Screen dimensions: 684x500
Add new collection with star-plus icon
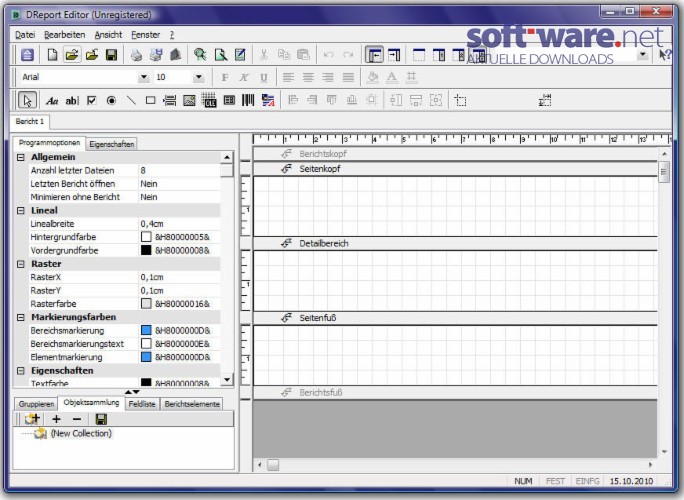pyautogui.click(x=32, y=419)
